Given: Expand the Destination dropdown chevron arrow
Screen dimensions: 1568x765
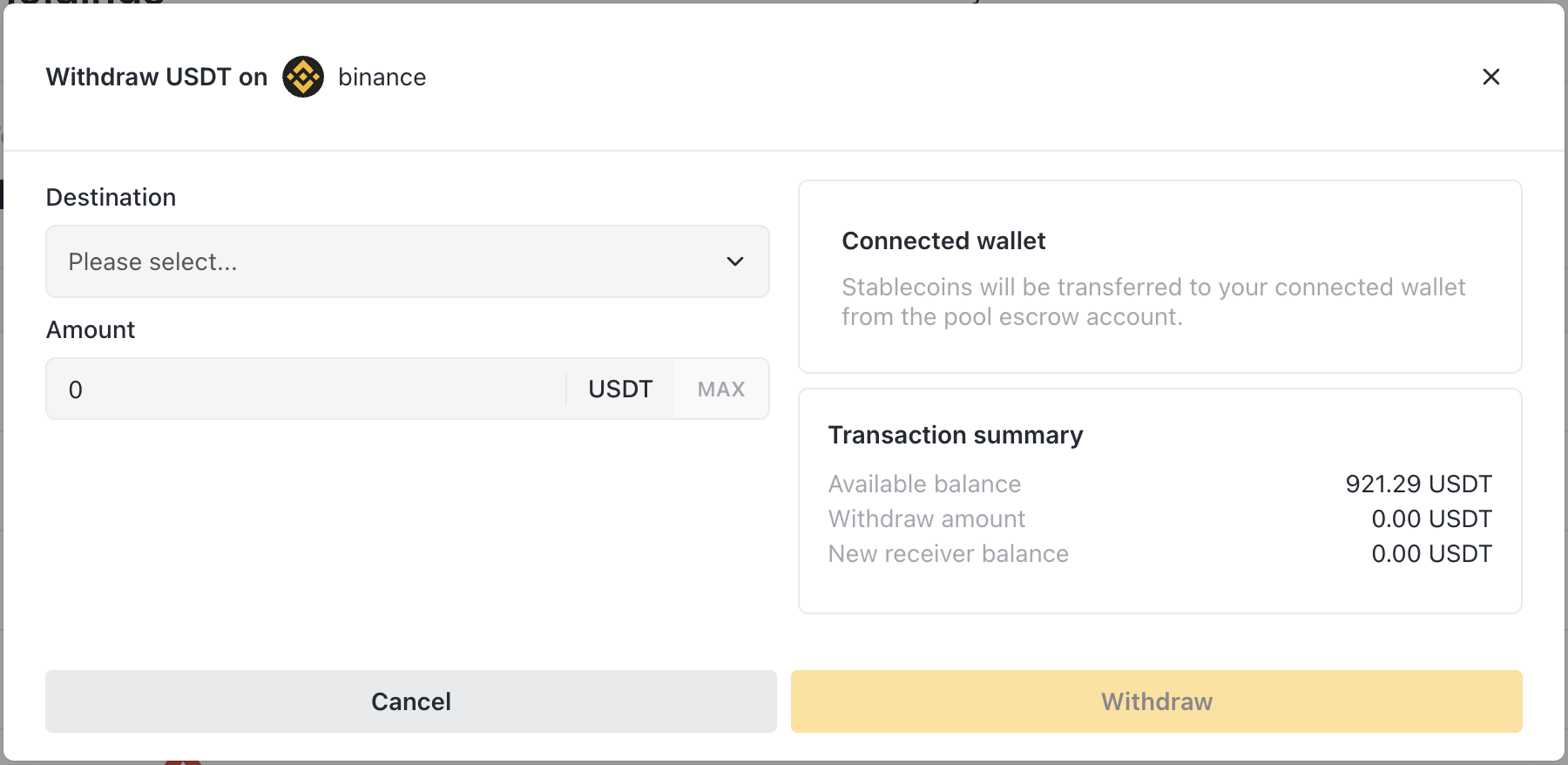Looking at the screenshot, I should pos(735,261).
